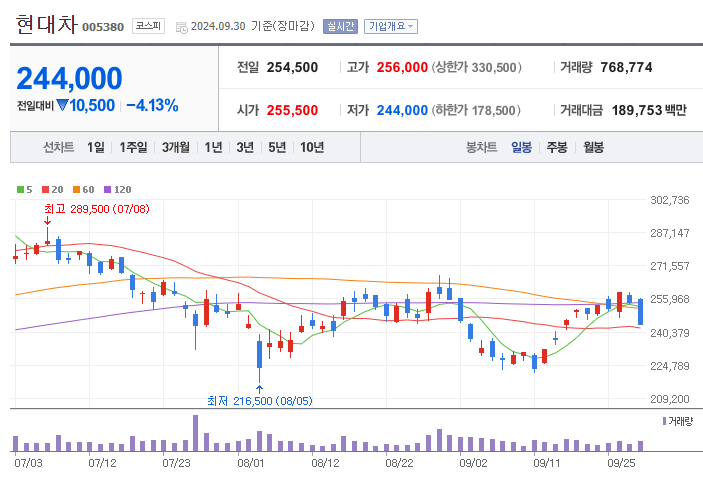
Task: Click the 08/12 date axis label
Action: [325, 463]
